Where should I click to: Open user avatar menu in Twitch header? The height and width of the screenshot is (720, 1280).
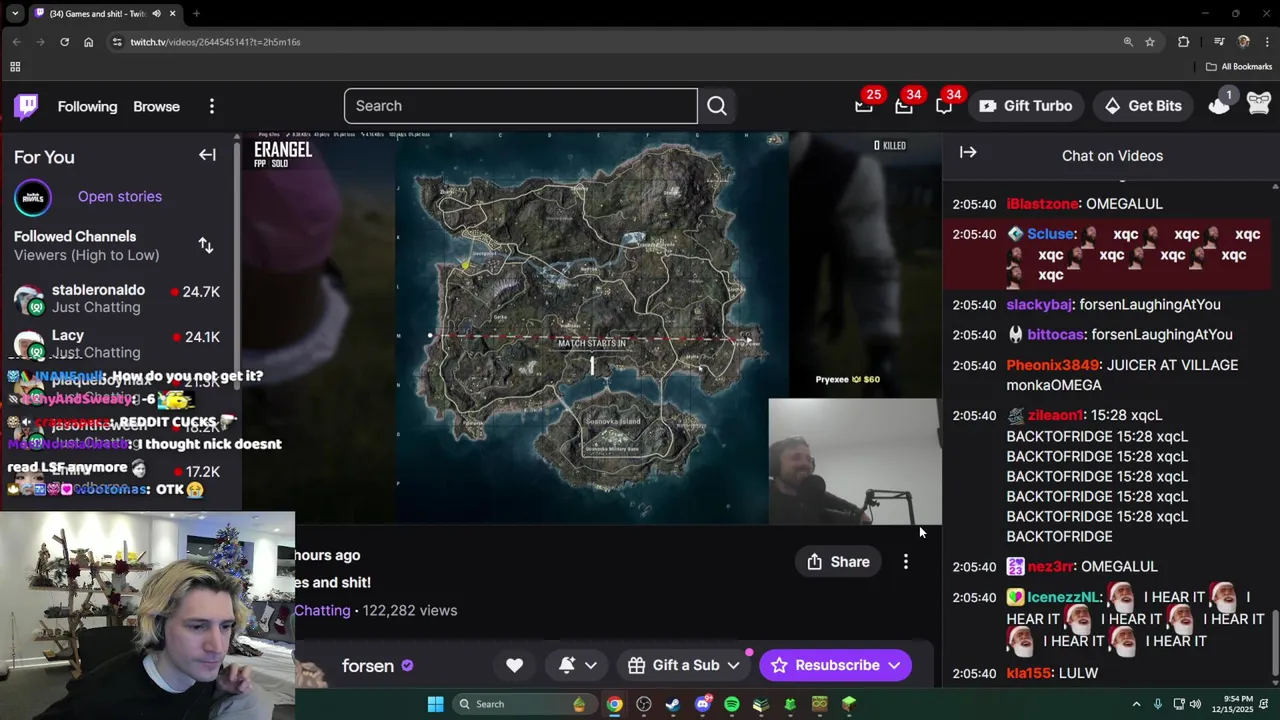click(1259, 105)
